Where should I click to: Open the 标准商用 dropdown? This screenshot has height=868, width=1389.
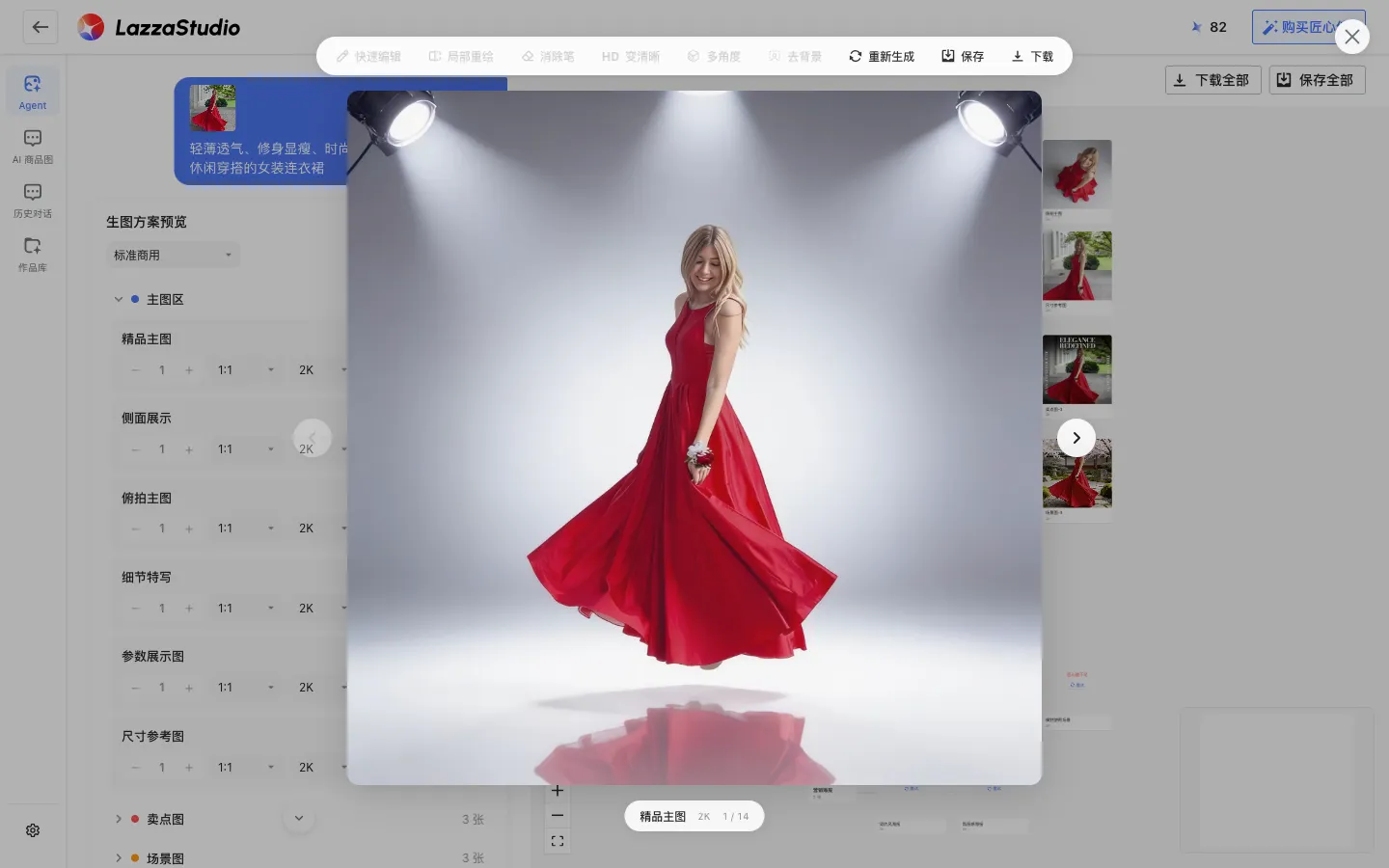(x=173, y=255)
